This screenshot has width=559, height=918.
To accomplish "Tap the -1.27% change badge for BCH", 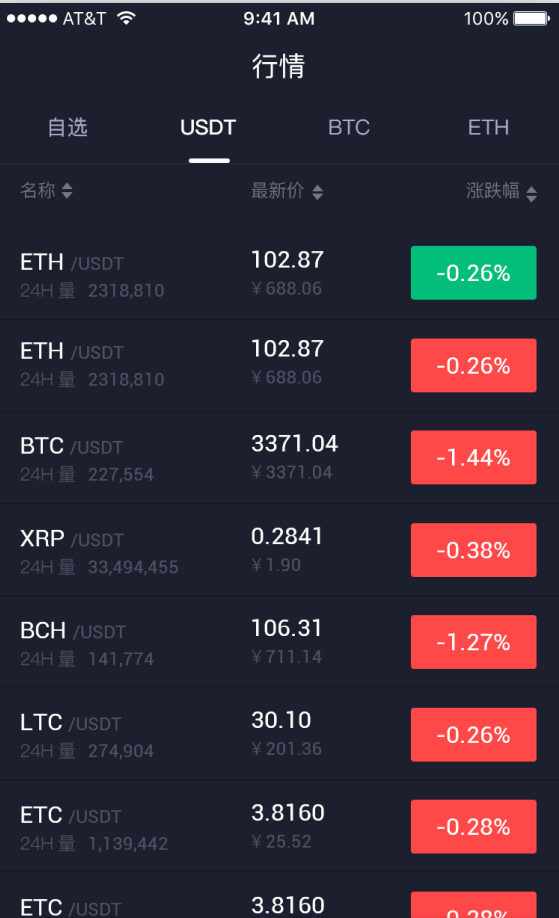I will tap(474, 642).
